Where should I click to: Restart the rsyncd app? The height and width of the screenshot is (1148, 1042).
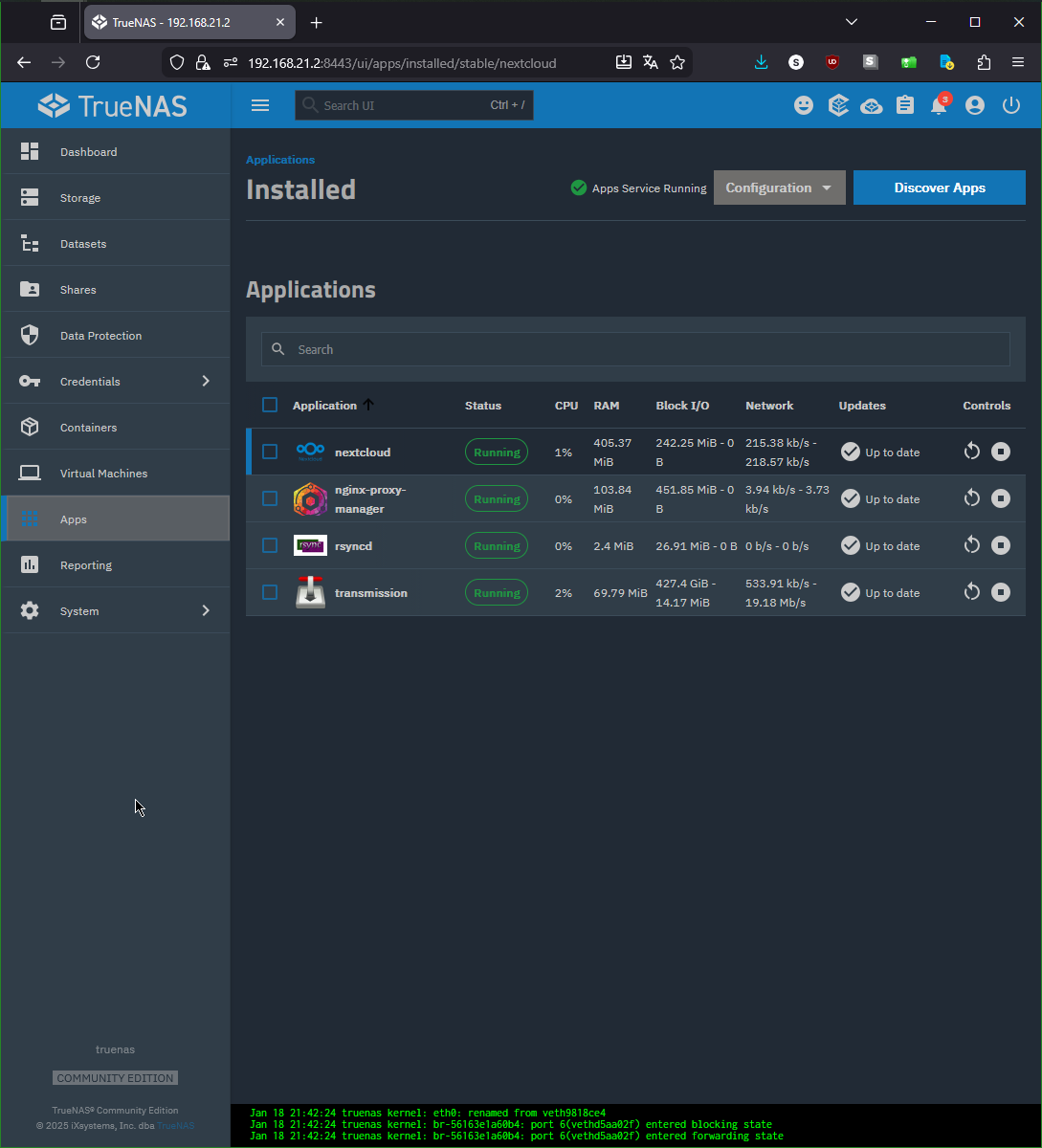(972, 545)
